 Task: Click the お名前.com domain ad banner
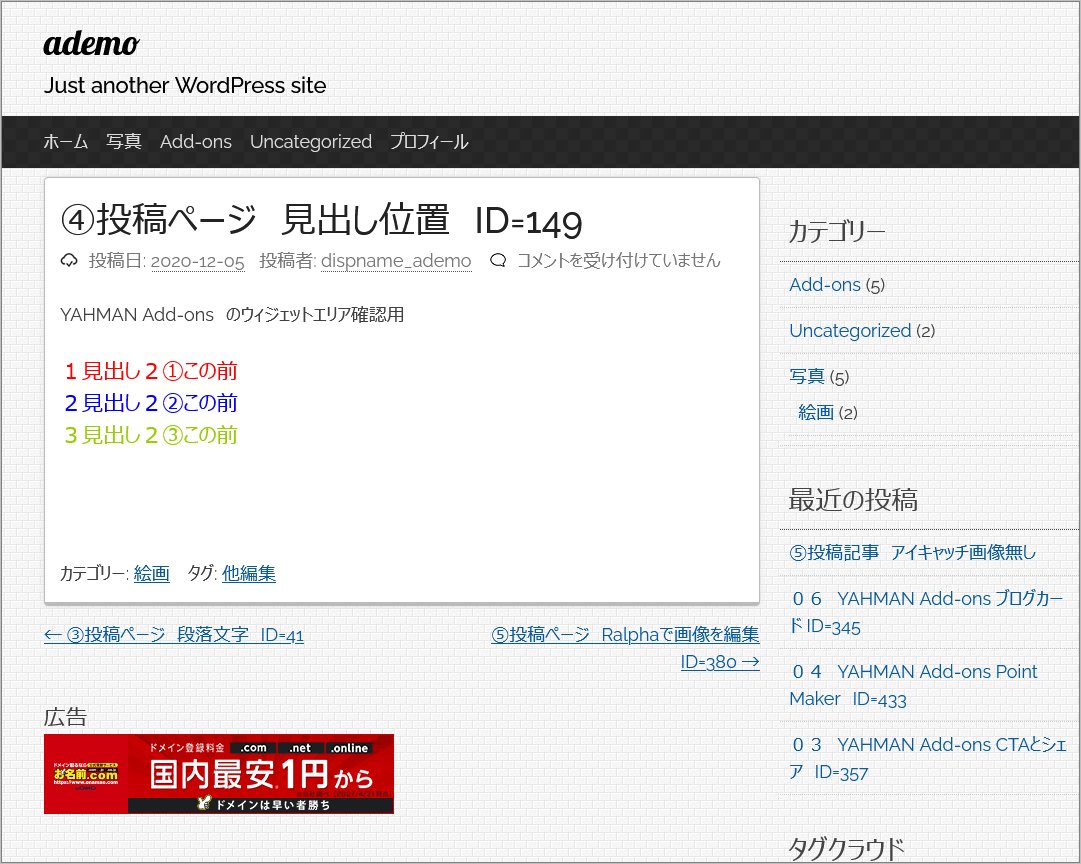219,773
